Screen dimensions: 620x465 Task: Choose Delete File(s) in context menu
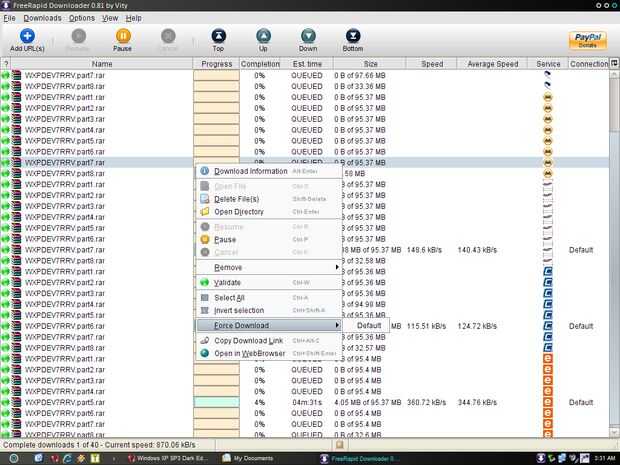click(x=269, y=199)
